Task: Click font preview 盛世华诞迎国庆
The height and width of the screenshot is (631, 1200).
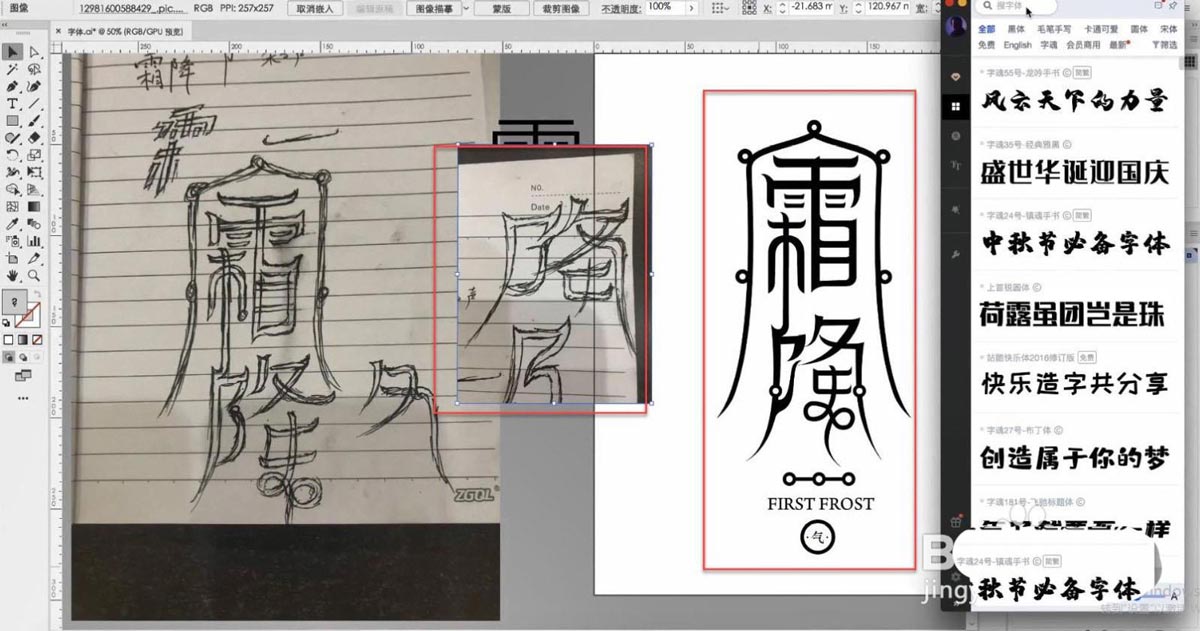Action: 1074,172
